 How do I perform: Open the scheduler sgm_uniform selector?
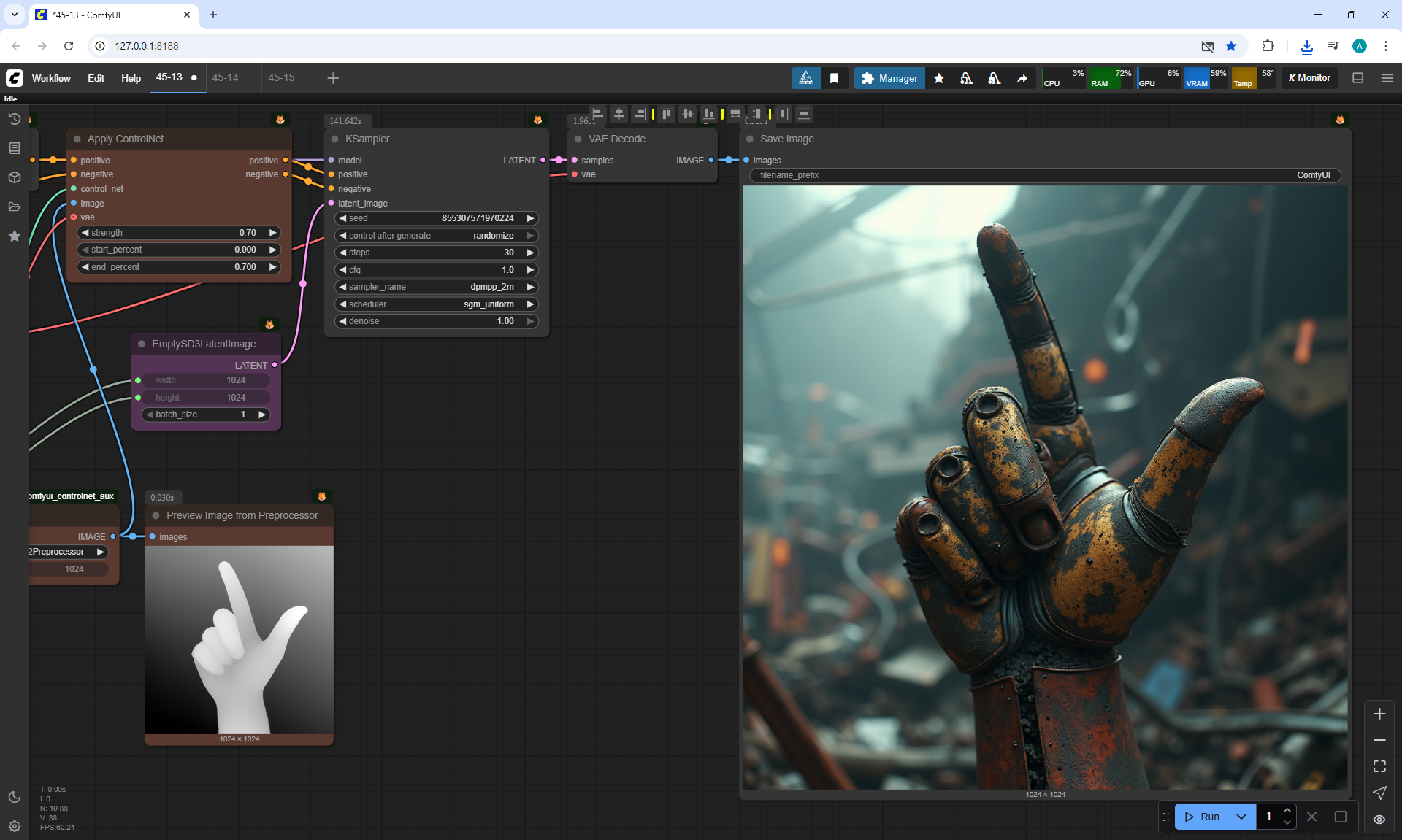click(x=437, y=304)
